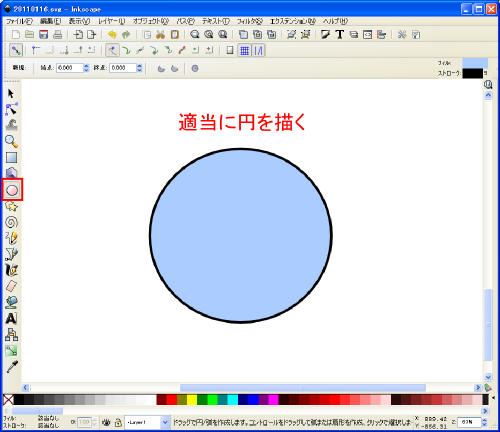The image size is (500, 432).
Task: Open Text and Font dialog icon
Action: point(340,34)
